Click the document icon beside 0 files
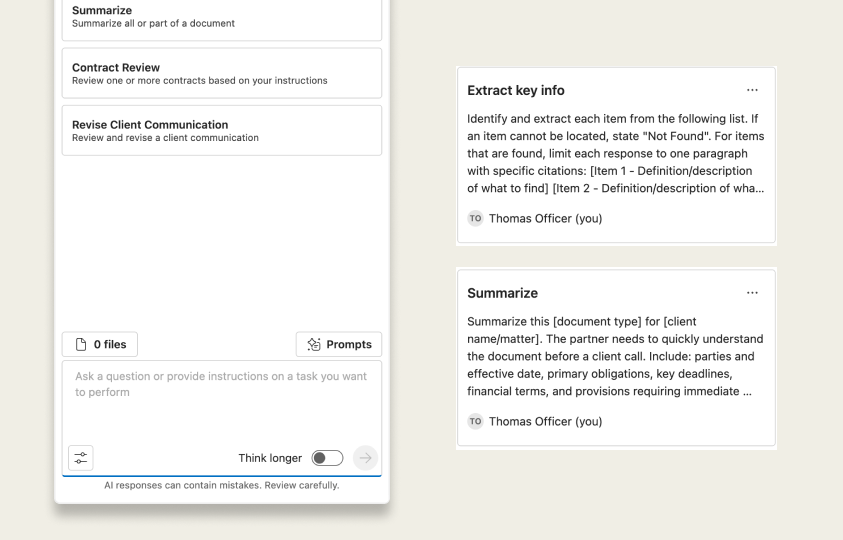The height and width of the screenshot is (540, 843). (x=81, y=344)
